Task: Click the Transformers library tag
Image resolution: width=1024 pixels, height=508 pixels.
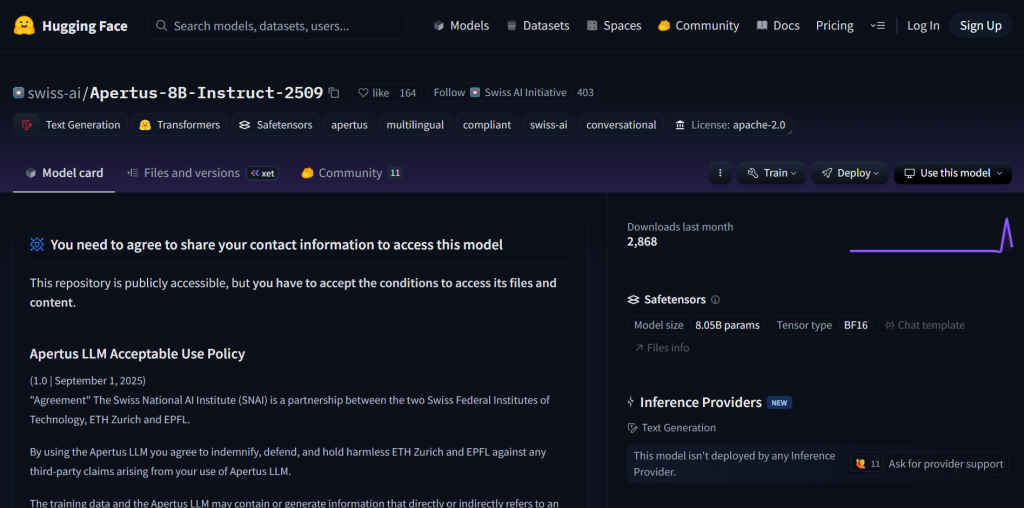Action: 179,125
